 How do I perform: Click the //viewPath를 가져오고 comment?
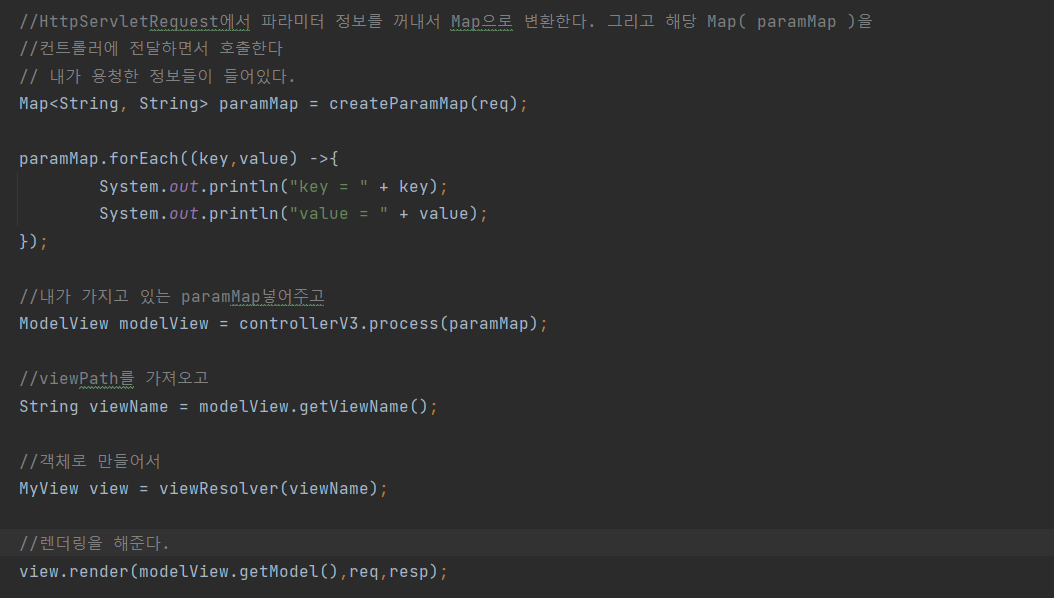[x=114, y=378]
